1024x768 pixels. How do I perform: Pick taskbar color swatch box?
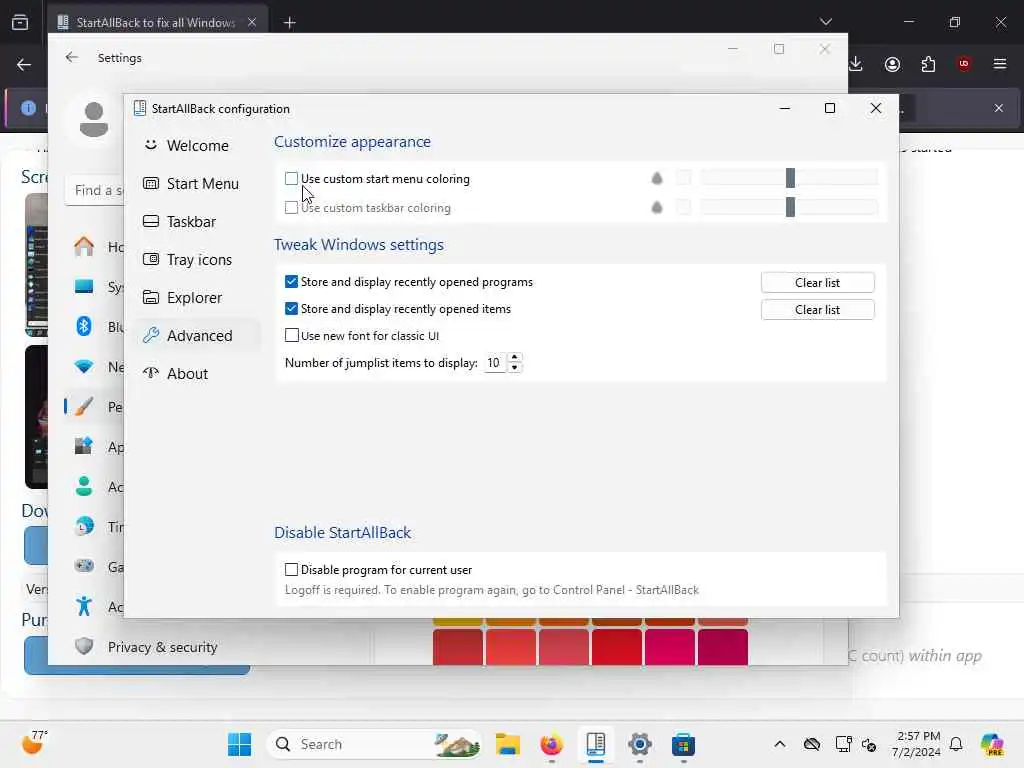click(x=684, y=207)
